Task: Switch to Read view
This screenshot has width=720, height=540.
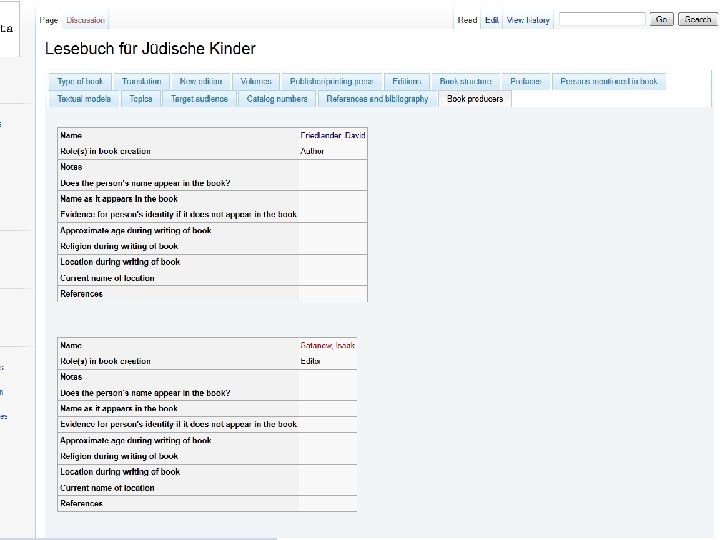Action: point(467,20)
